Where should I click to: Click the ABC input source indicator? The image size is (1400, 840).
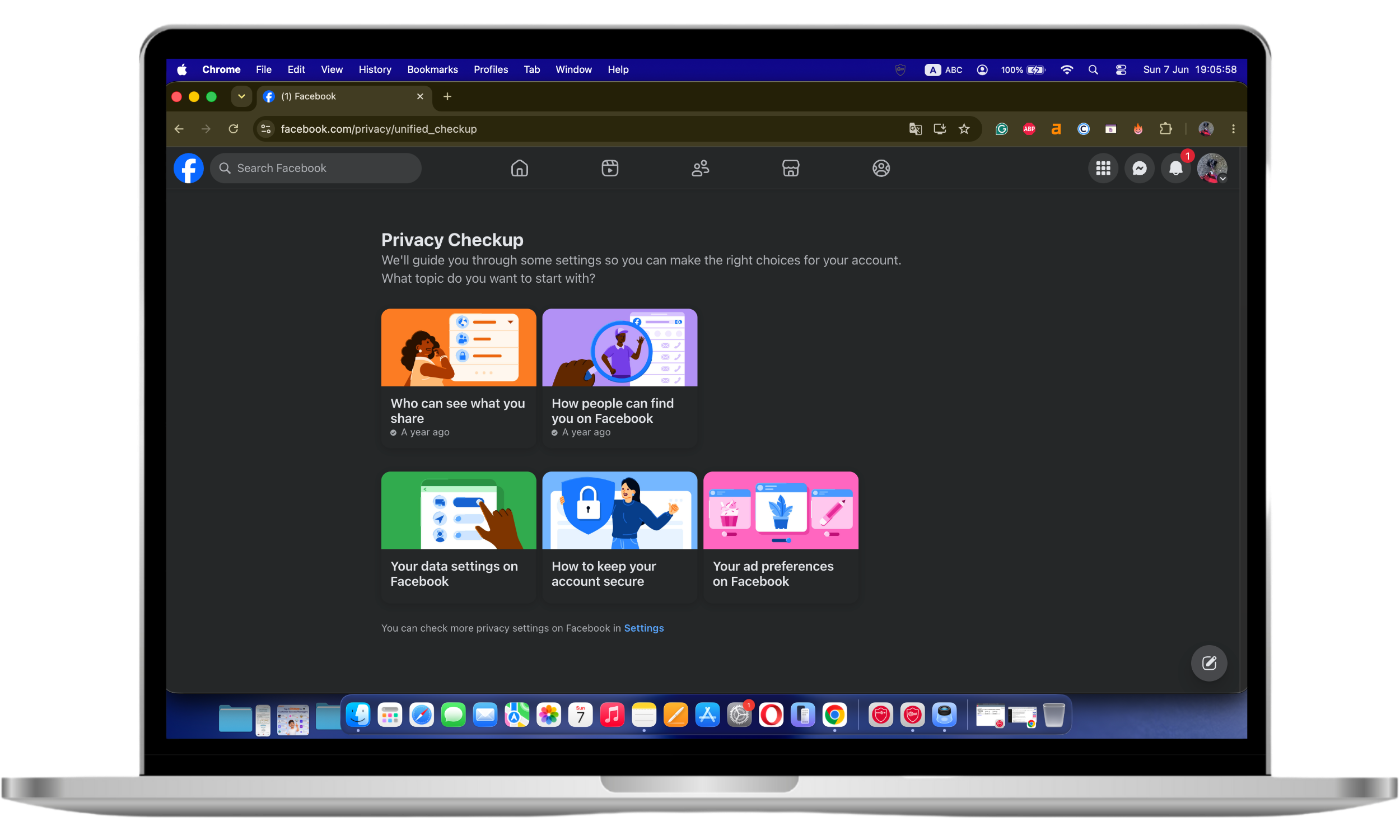(x=944, y=69)
